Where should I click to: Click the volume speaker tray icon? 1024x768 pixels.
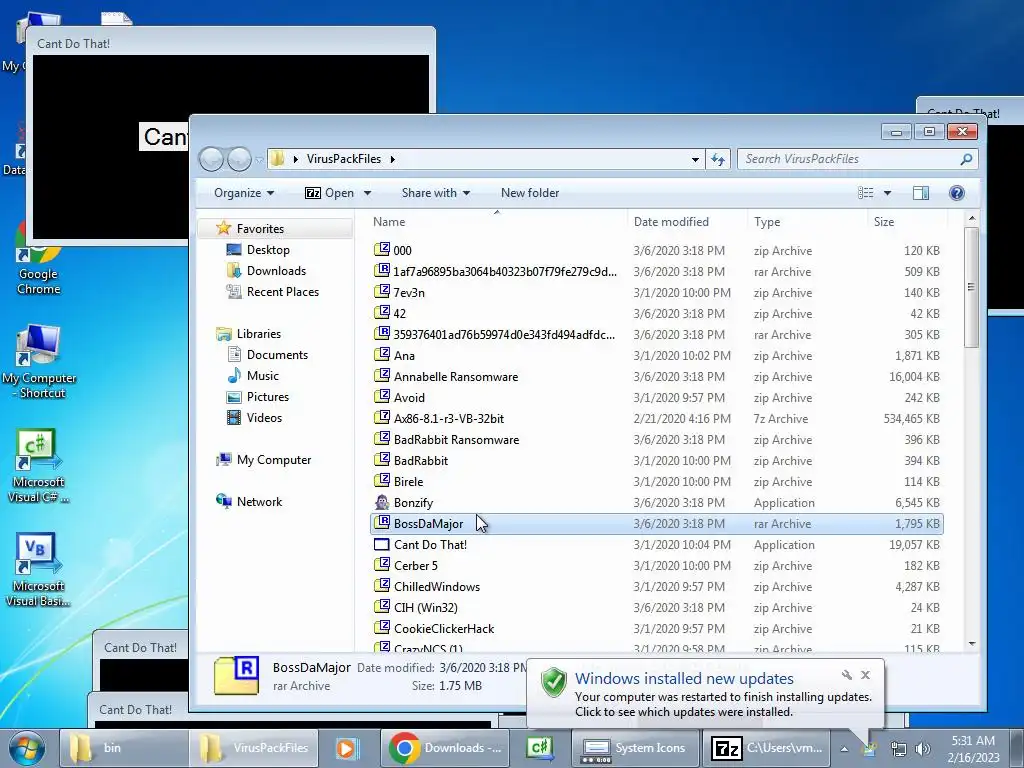click(923, 749)
